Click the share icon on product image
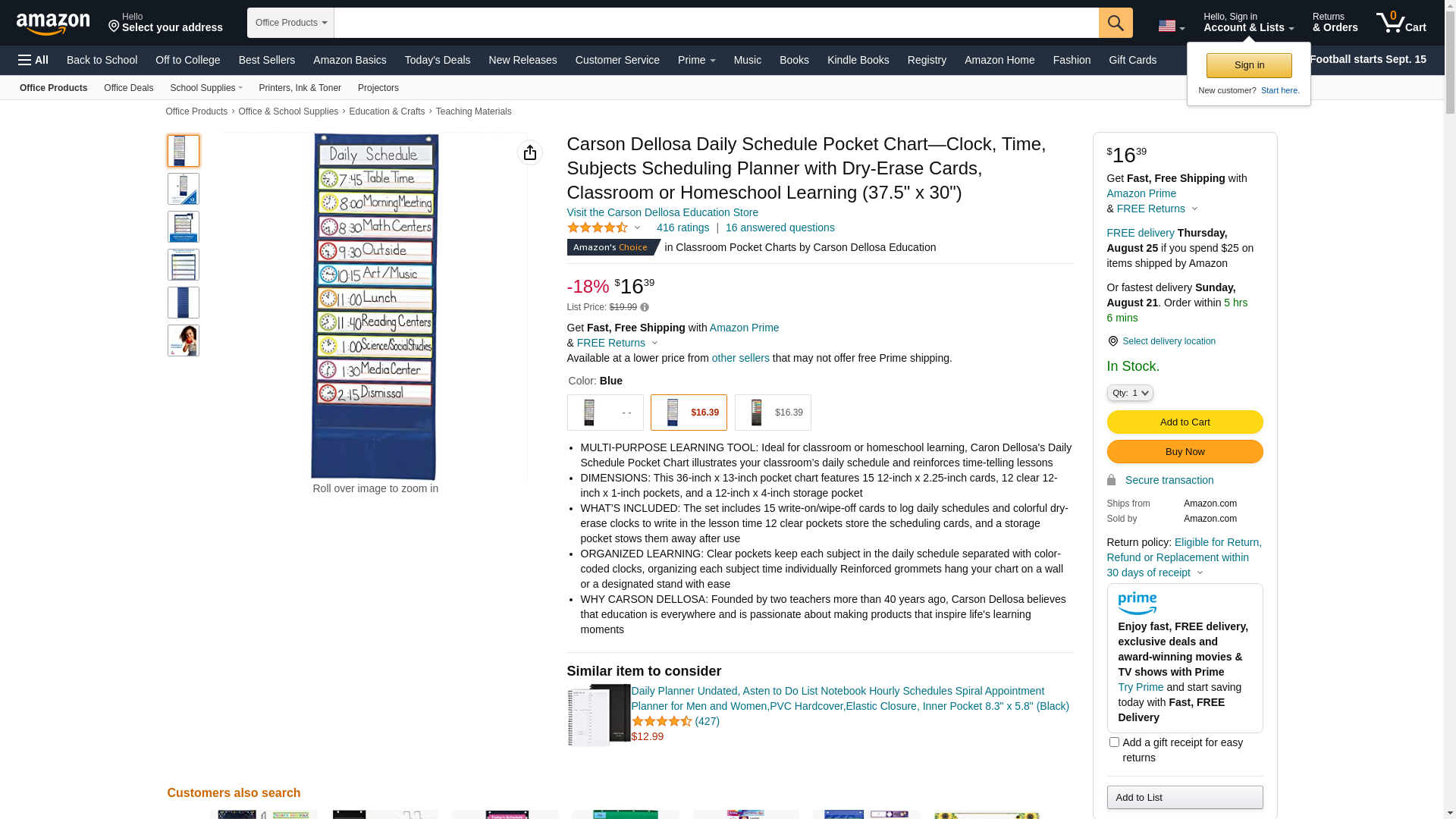Viewport: 1456px width, 819px height. click(x=529, y=153)
